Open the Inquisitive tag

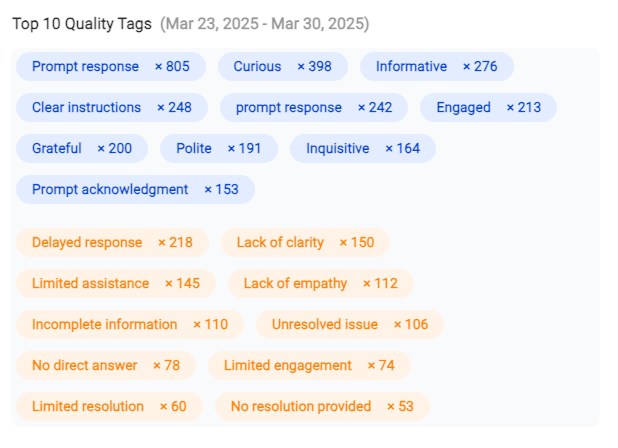click(x=363, y=149)
